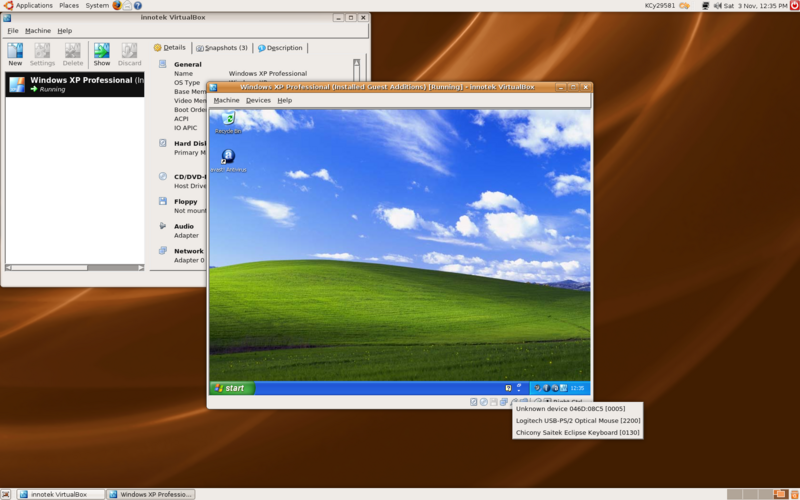Click innotek VirtualBox taskbar button
This screenshot has width=800, height=500.
coord(60,494)
